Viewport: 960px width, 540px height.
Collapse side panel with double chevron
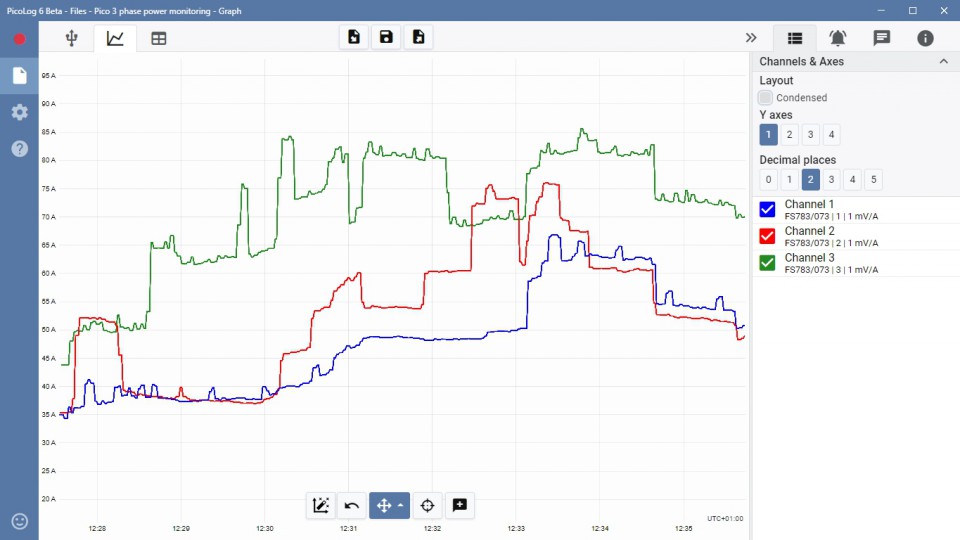[751, 38]
